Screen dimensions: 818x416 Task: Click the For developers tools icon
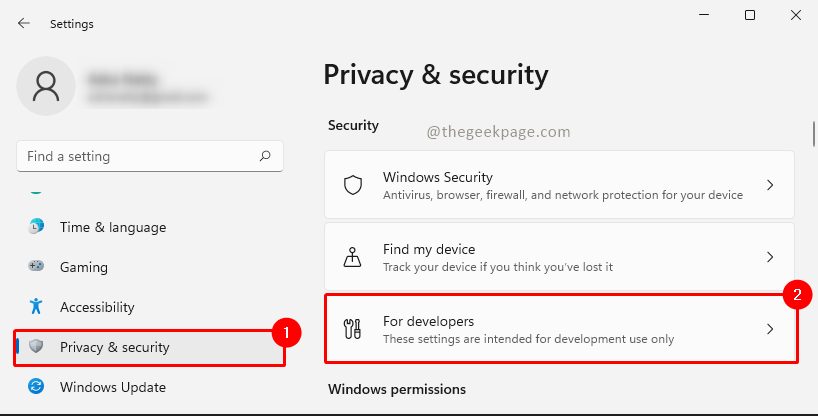click(x=352, y=329)
